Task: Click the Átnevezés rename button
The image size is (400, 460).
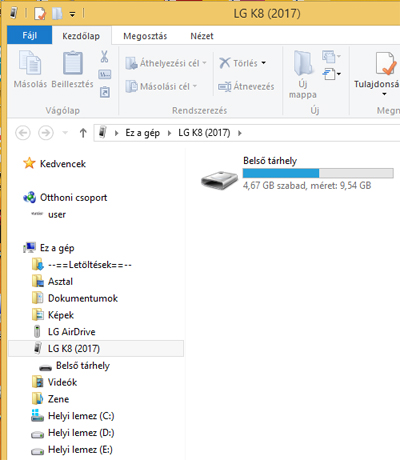Action: 246,87
